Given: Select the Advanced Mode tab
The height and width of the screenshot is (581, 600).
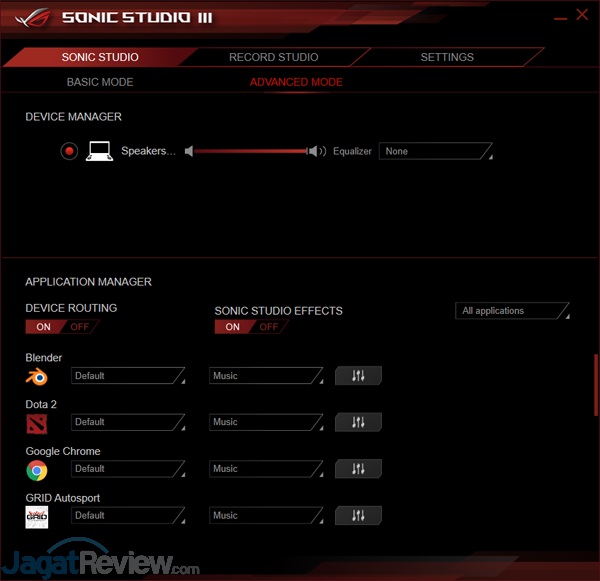Looking at the screenshot, I should [x=296, y=82].
